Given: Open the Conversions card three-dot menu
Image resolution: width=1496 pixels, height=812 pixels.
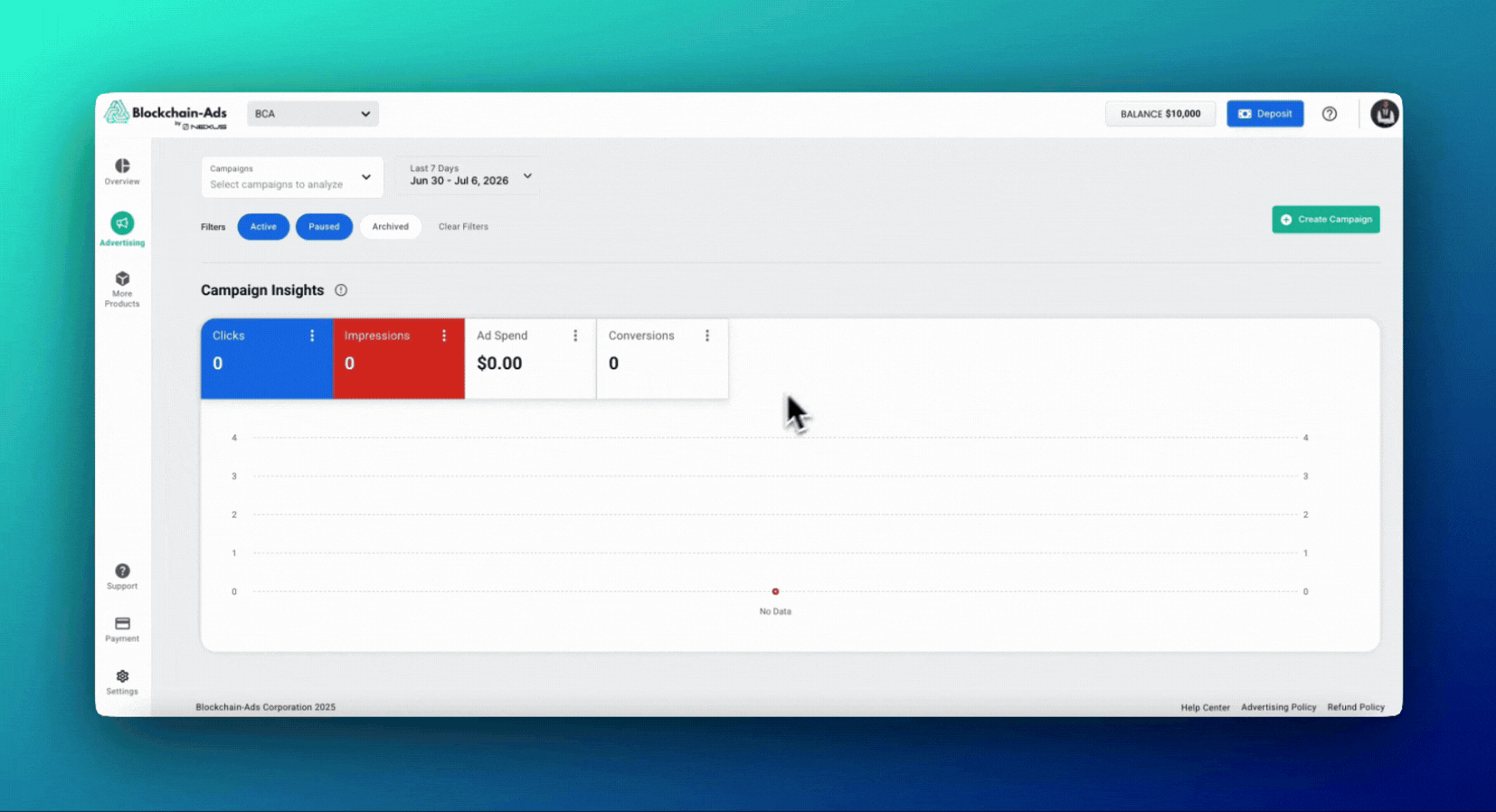Looking at the screenshot, I should [707, 335].
